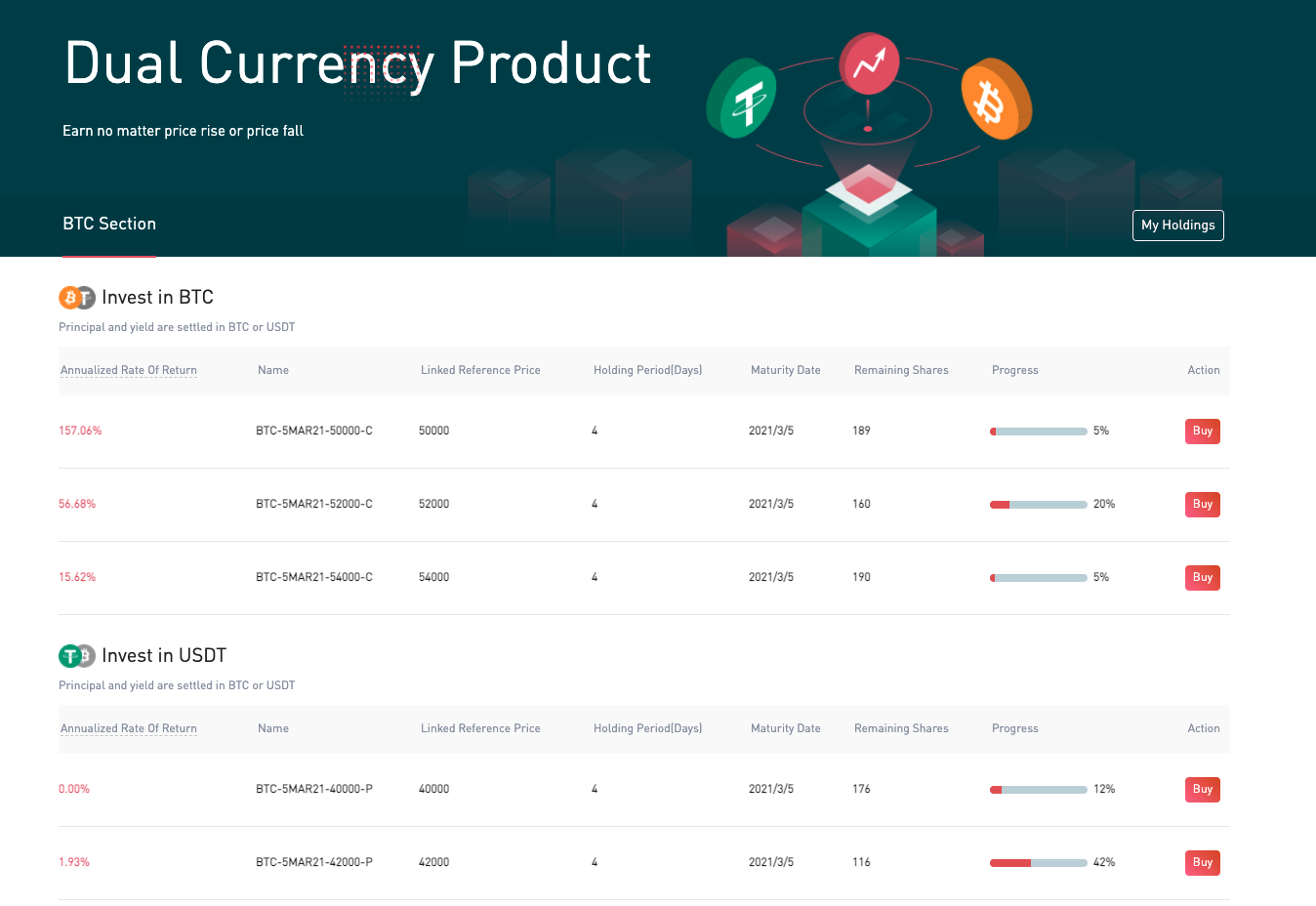
Task: Click Holding Period(Days) header in USDT table
Action: point(648,728)
